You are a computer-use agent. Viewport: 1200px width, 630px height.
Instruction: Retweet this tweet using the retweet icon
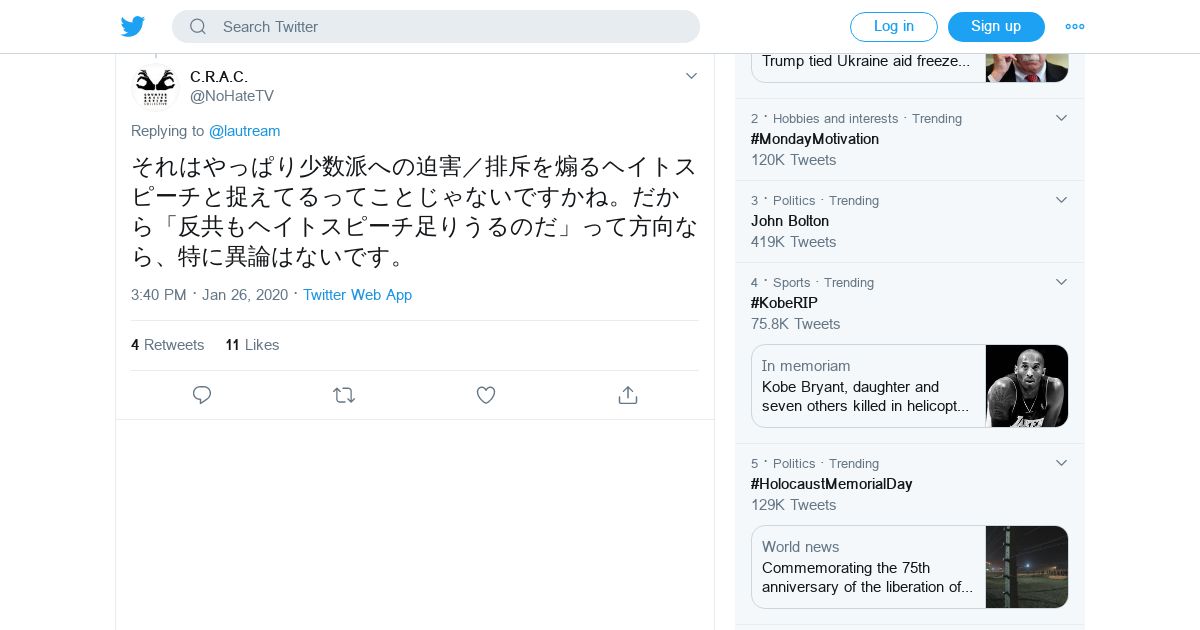(344, 395)
